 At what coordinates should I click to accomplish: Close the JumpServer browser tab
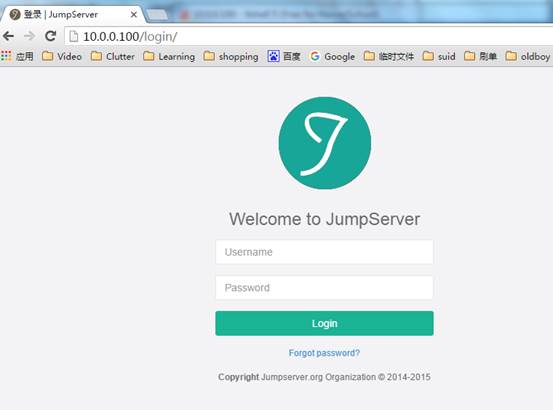pyautogui.click(x=134, y=15)
